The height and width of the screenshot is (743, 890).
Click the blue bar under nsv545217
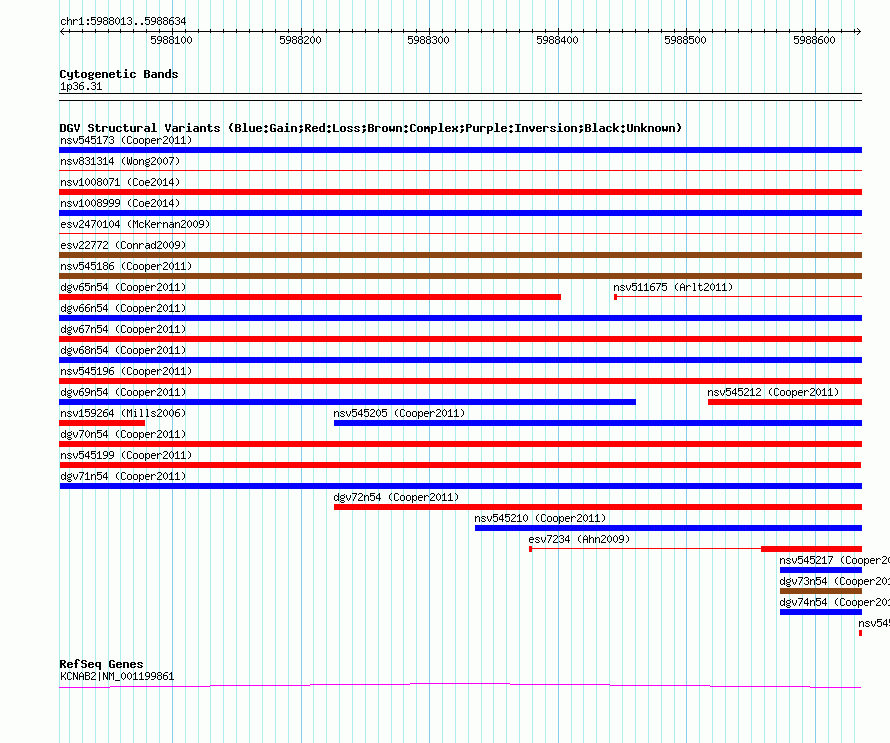821,570
